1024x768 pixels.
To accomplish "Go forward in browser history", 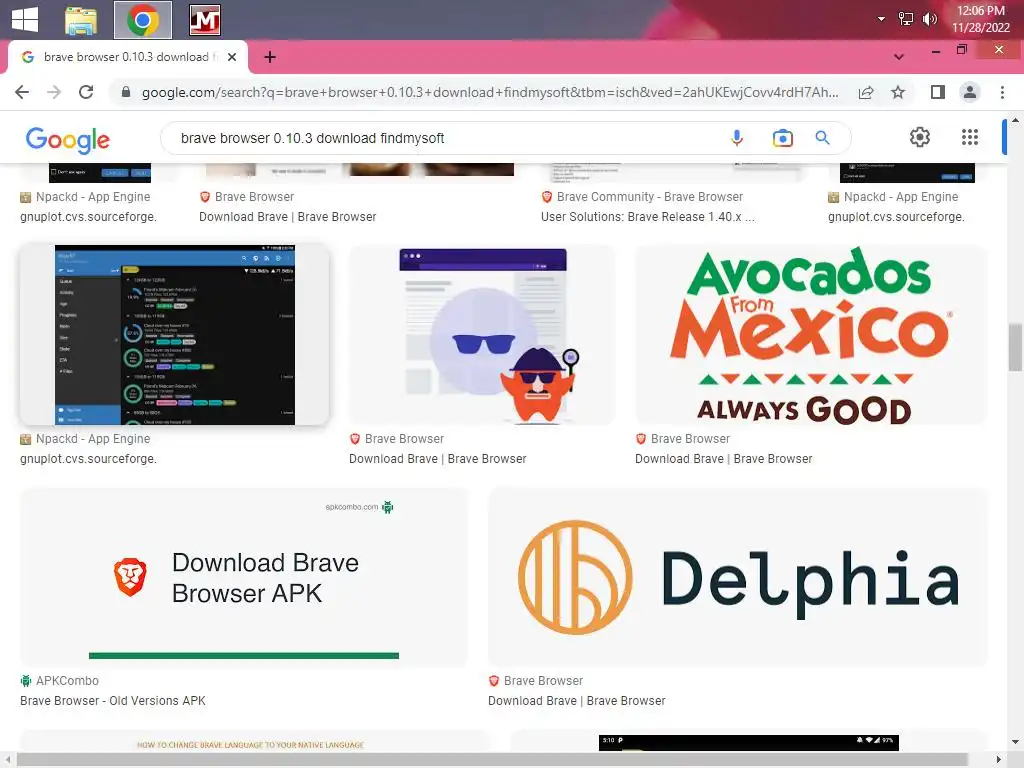I will coord(54,92).
